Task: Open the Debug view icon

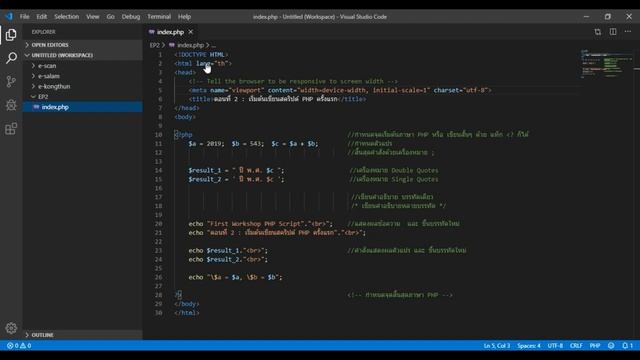Action: [11, 105]
